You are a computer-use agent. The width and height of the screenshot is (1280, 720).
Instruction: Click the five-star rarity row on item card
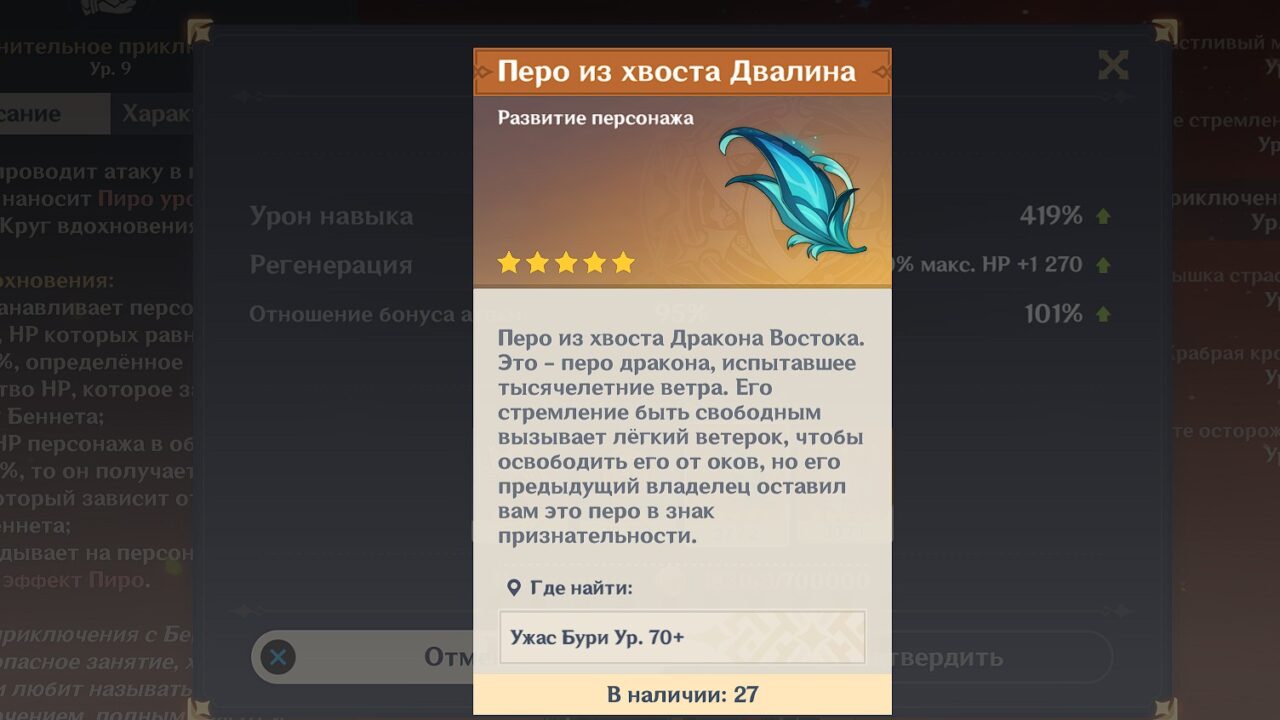click(x=566, y=262)
